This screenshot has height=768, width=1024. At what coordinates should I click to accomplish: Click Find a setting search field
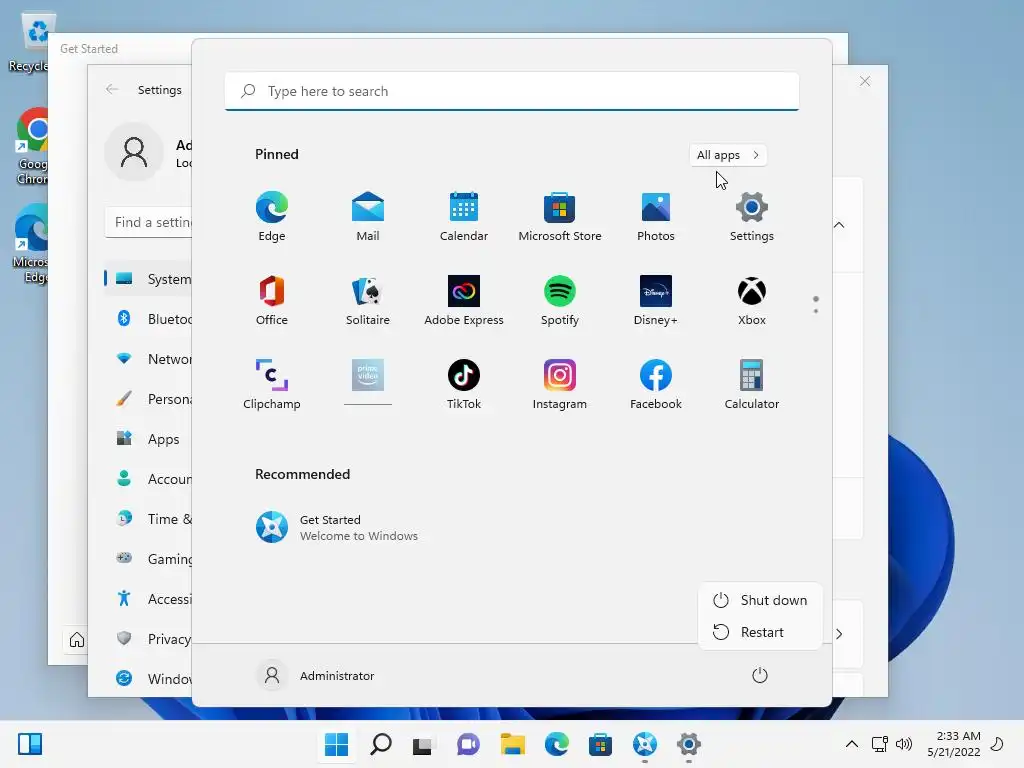pyautogui.click(x=149, y=223)
